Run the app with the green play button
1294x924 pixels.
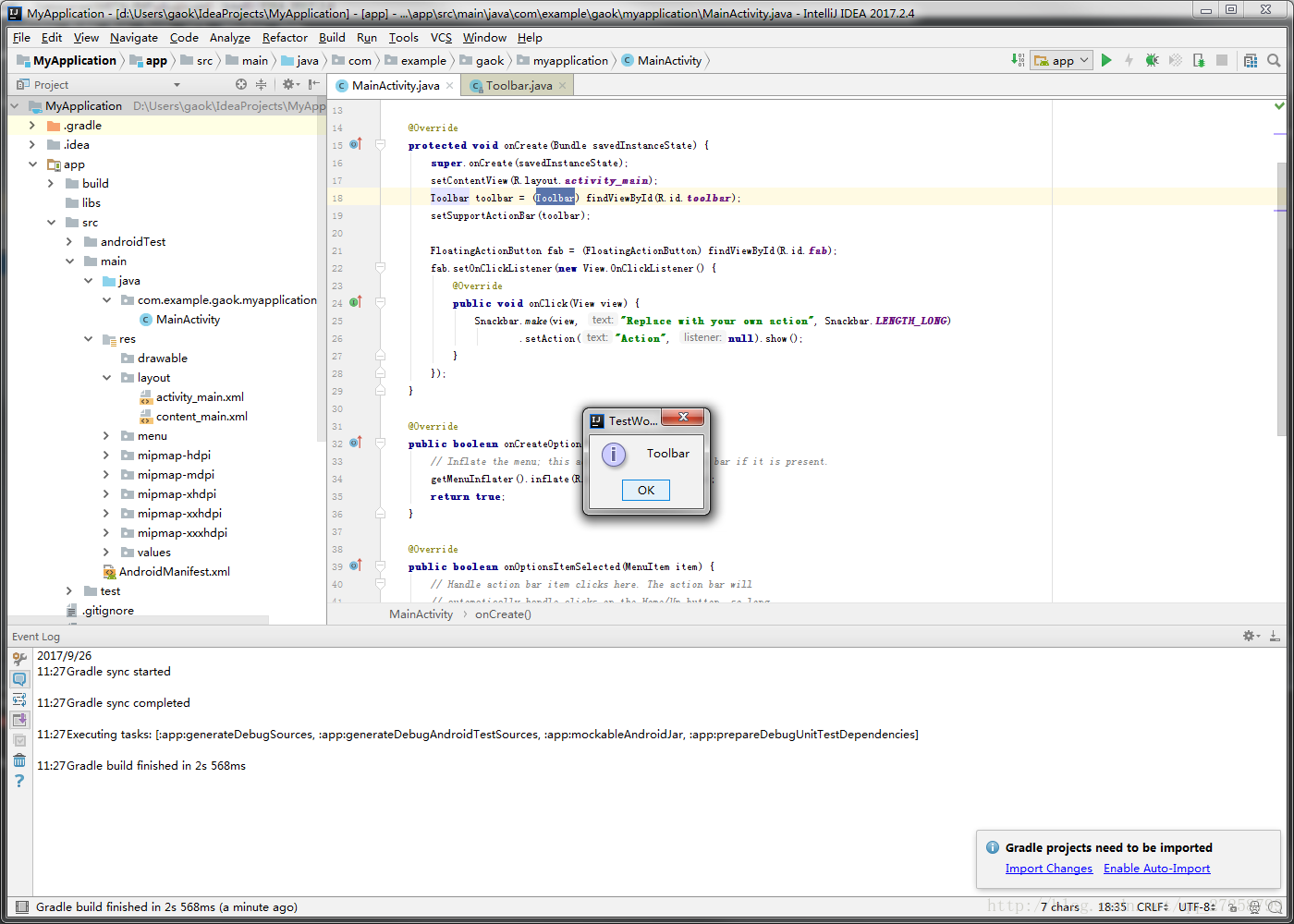click(x=1106, y=60)
